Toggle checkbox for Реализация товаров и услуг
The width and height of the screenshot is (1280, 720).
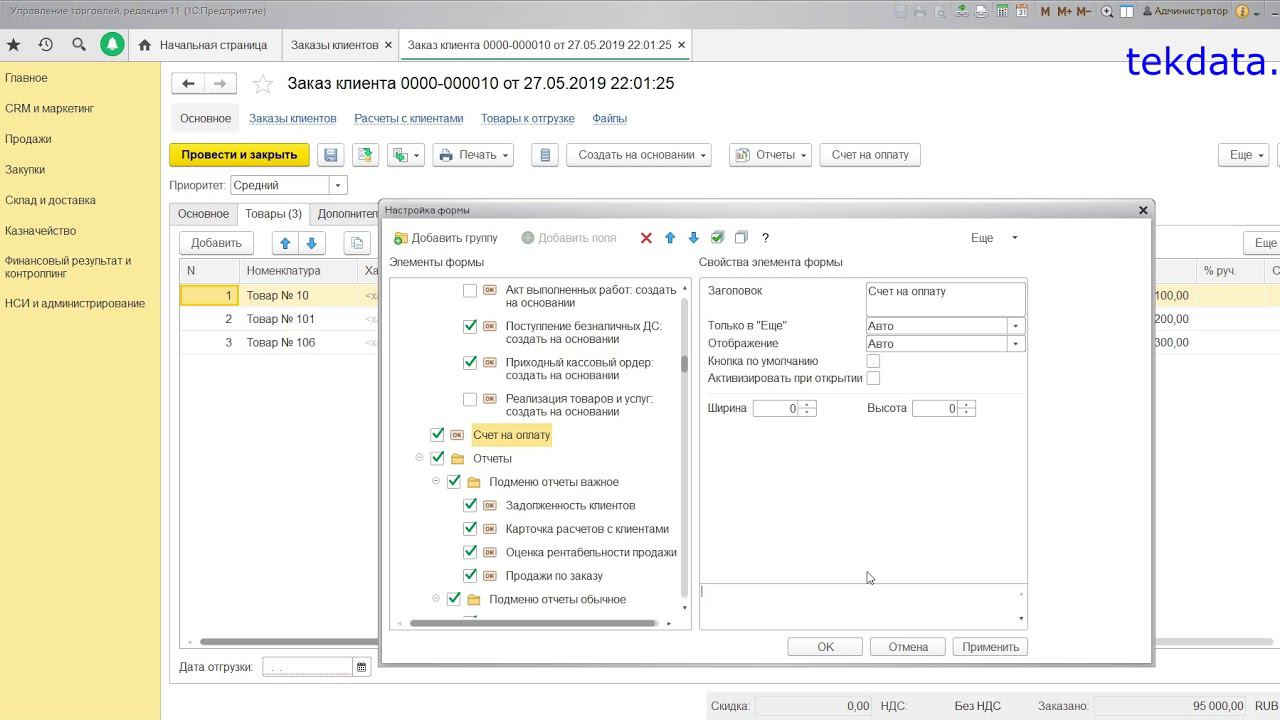coord(470,399)
